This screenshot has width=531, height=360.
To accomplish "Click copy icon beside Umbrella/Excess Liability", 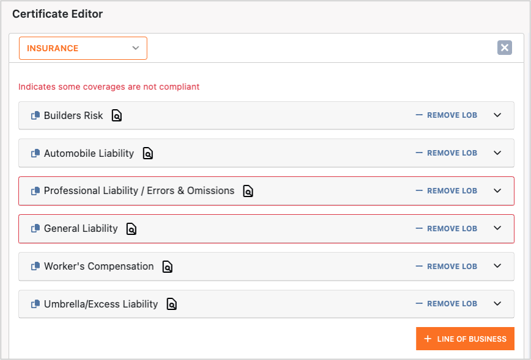I will (35, 304).
